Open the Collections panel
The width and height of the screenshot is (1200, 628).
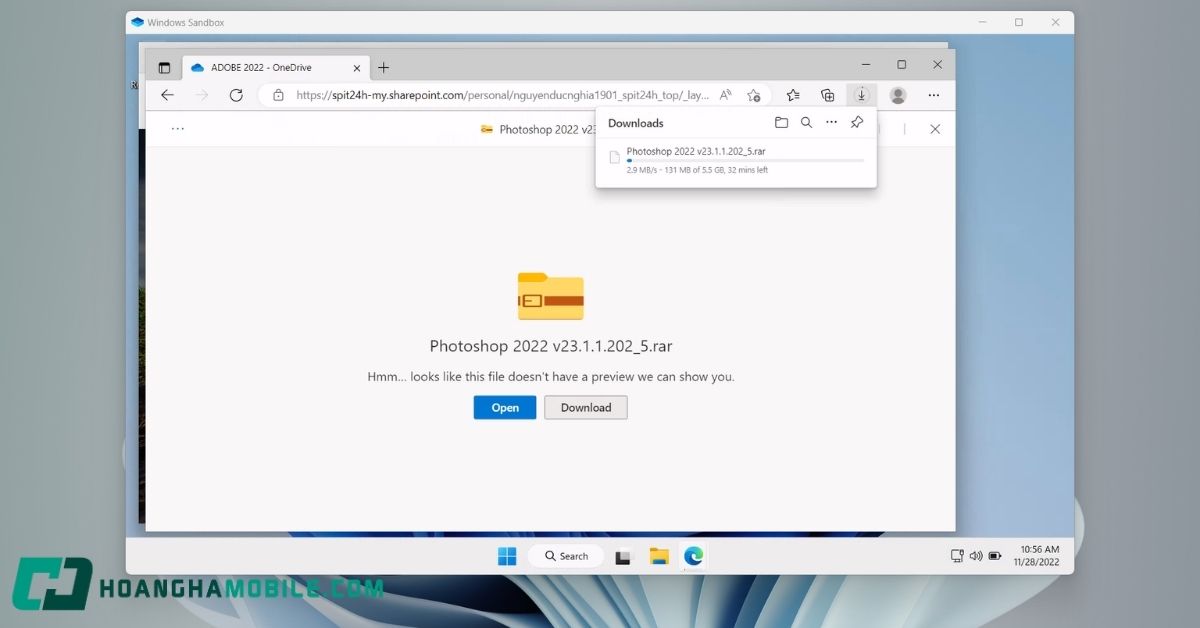pos(827,95)
